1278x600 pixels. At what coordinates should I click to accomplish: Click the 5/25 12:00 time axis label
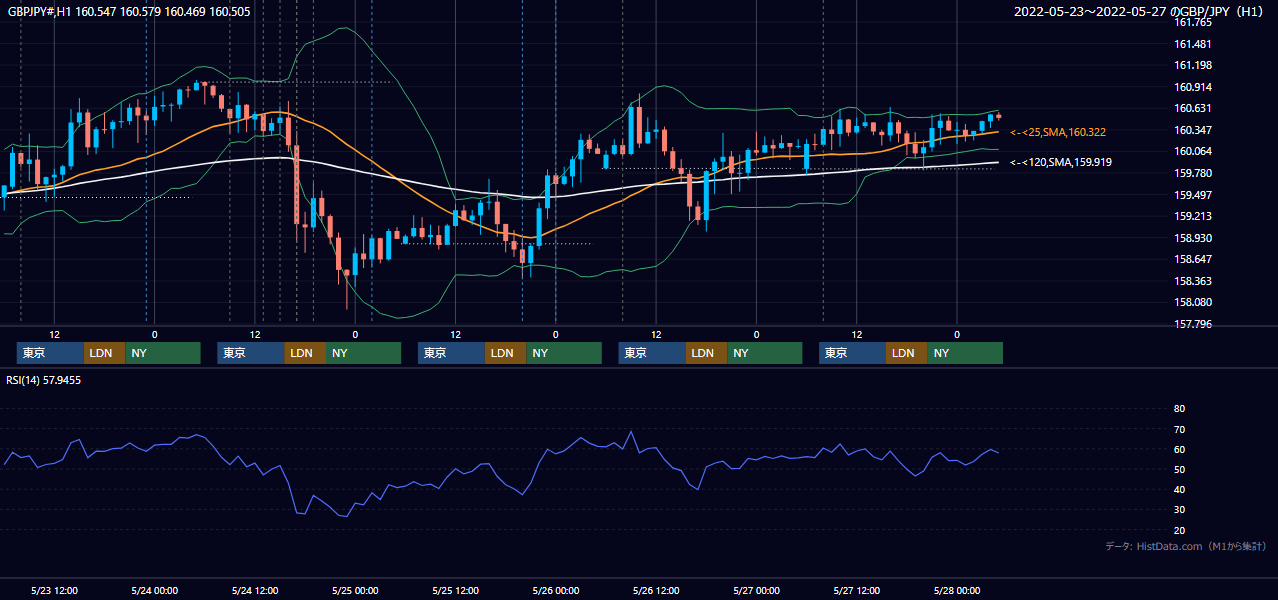coord(456,590)
